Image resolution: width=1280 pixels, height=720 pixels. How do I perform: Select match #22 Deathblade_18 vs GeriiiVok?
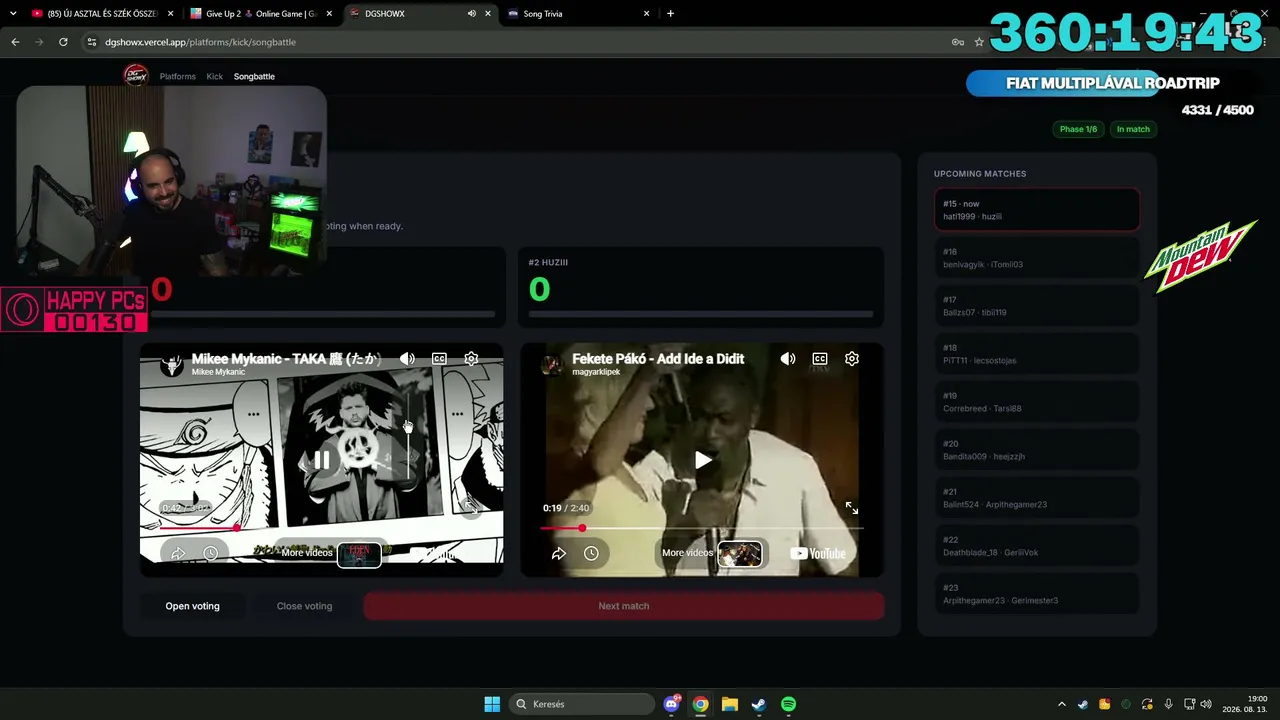click(1037, 546)
